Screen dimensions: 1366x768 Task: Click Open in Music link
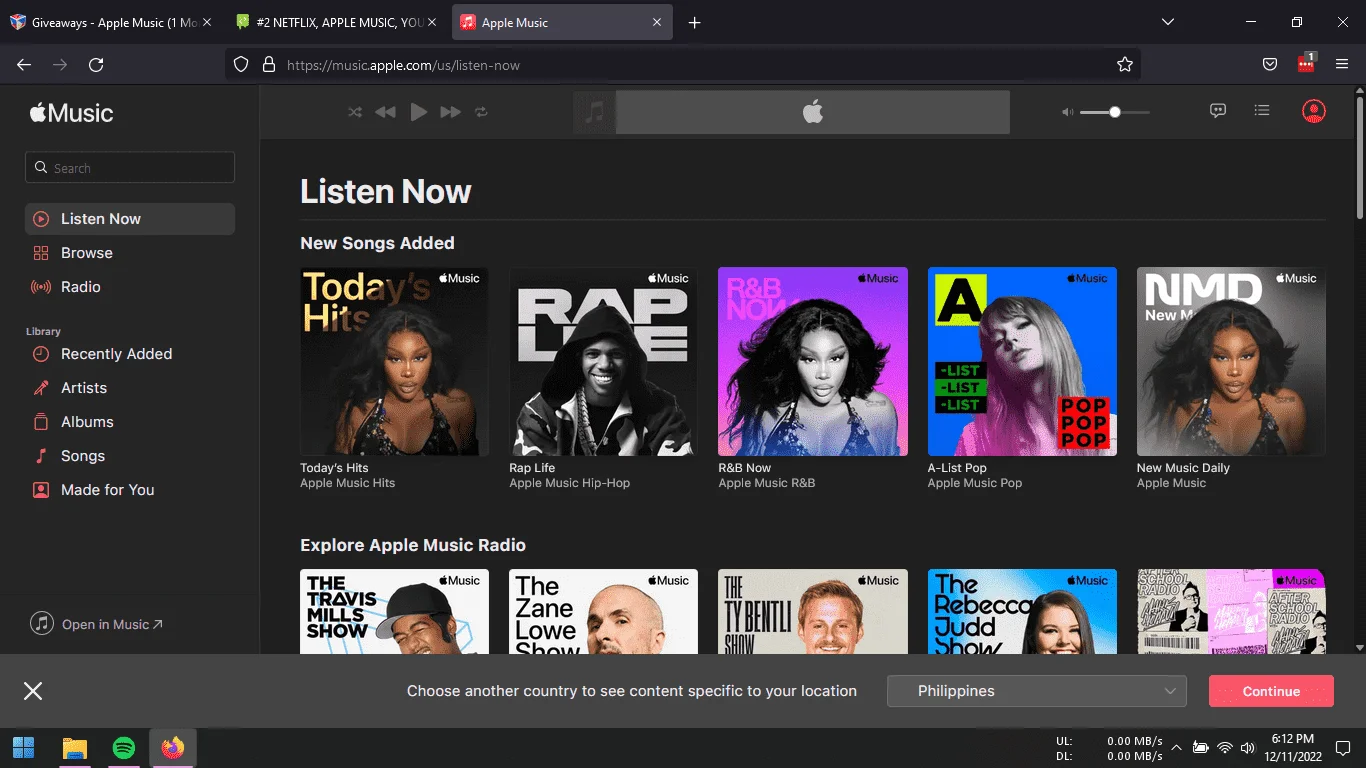97,624
